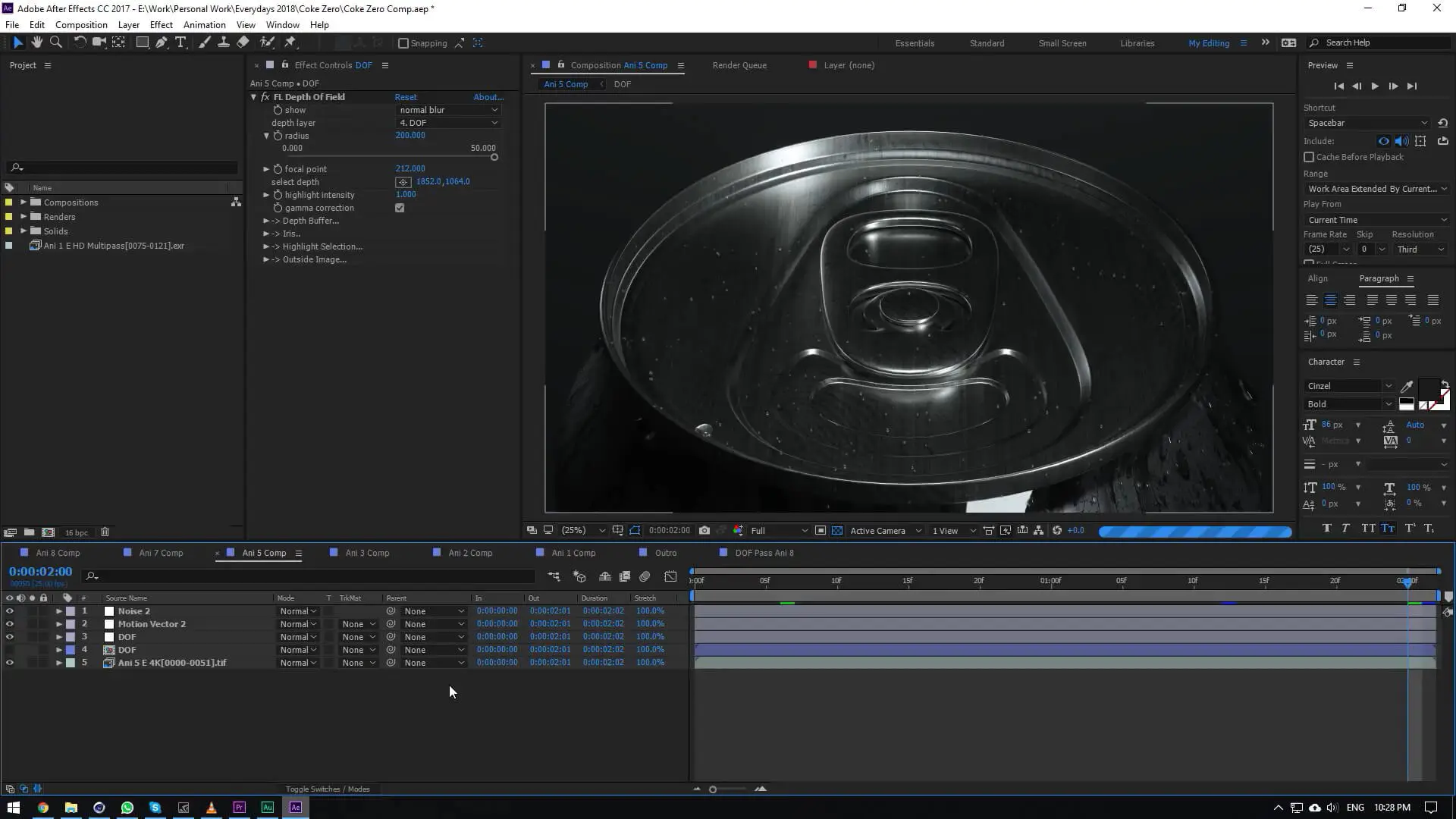This screenshot has height=819, width=1456.
Task: Enable the Snapping checkbox
Action: coord(403,43)
